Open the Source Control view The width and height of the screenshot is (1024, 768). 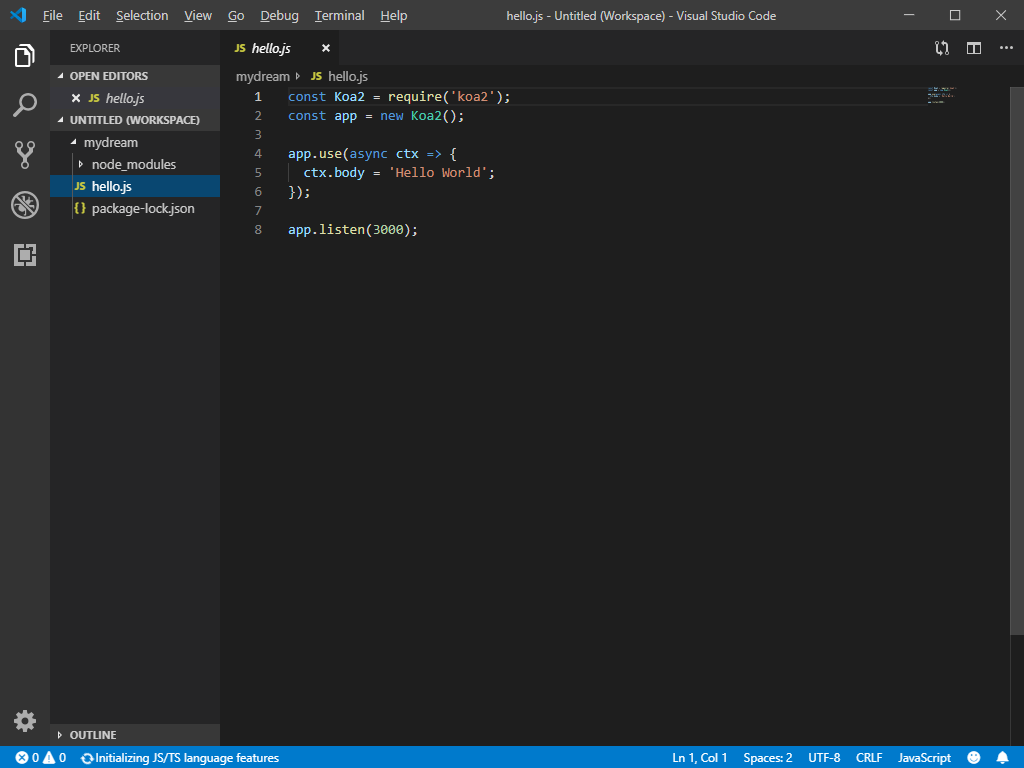tap(24, 155)
